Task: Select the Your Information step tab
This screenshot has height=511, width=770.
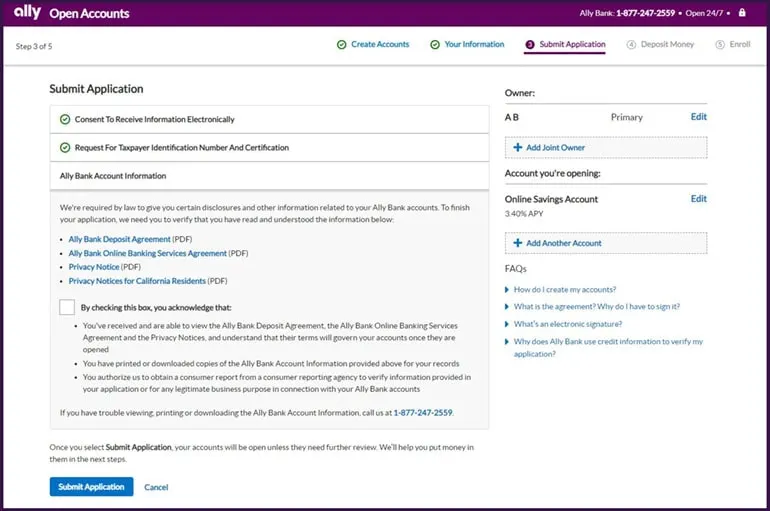Action: [x=474, y=45]
